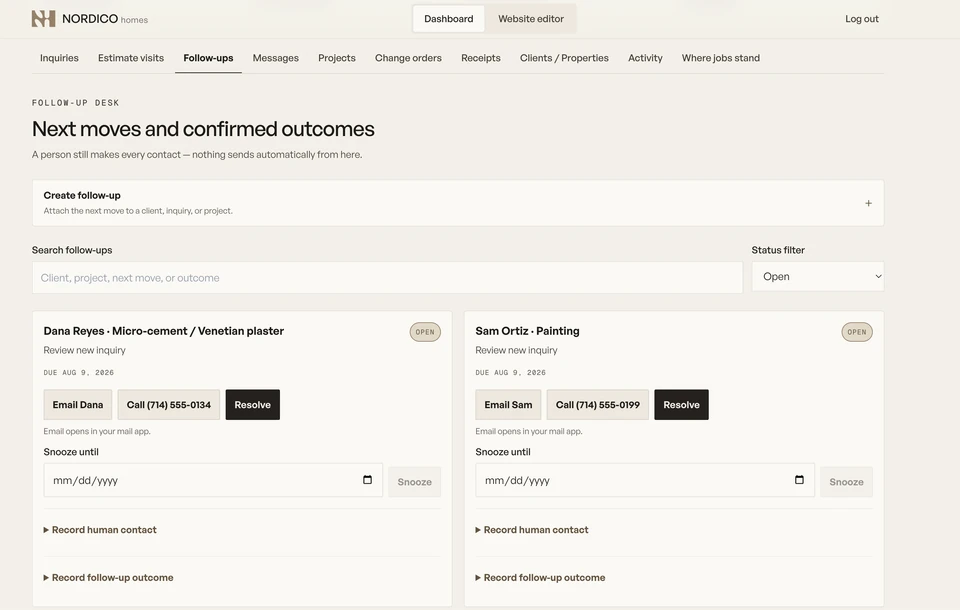960x610 pixels.
Task: Click the OPEN badge on Dana Reyes card
Action: click(425, 332)
